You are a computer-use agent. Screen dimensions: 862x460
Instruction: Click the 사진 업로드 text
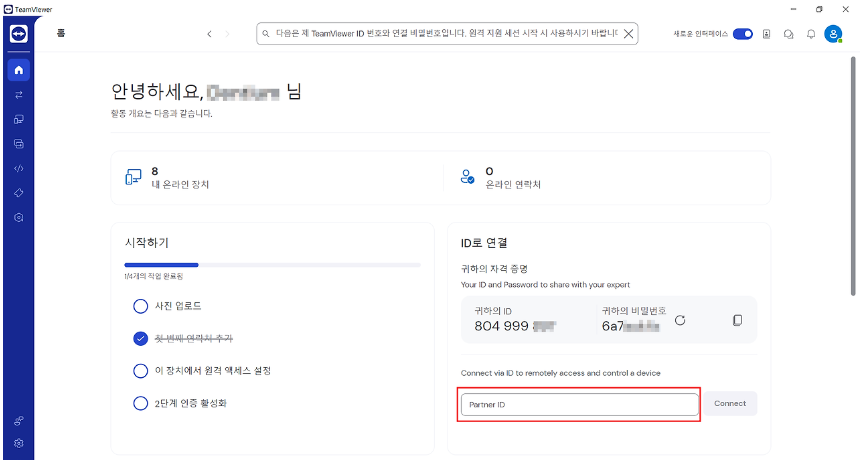[x=178, y=306]
